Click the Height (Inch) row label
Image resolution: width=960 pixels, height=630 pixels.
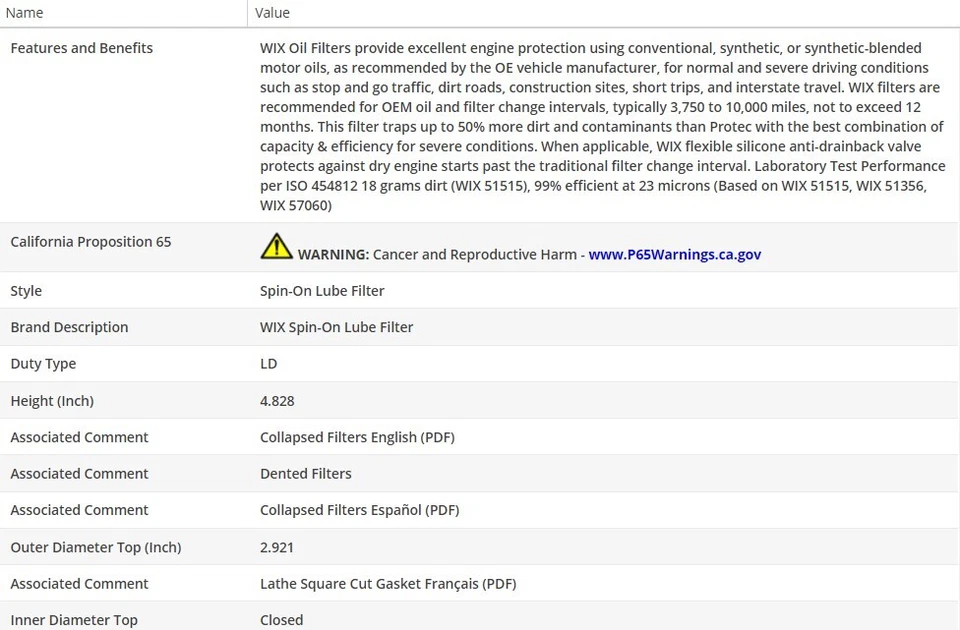point(52,401)
